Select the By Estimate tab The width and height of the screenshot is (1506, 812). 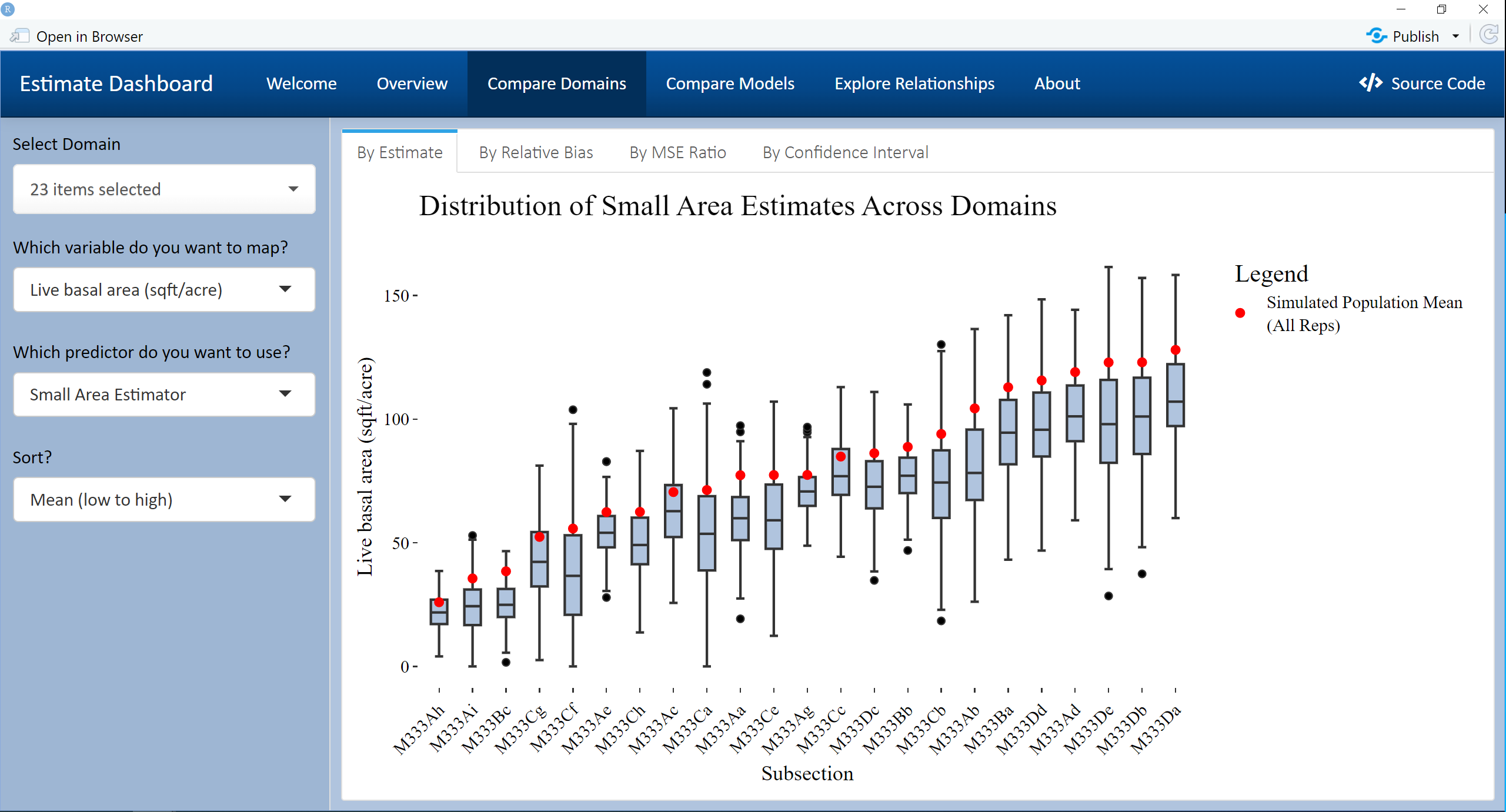click(399, 152)
